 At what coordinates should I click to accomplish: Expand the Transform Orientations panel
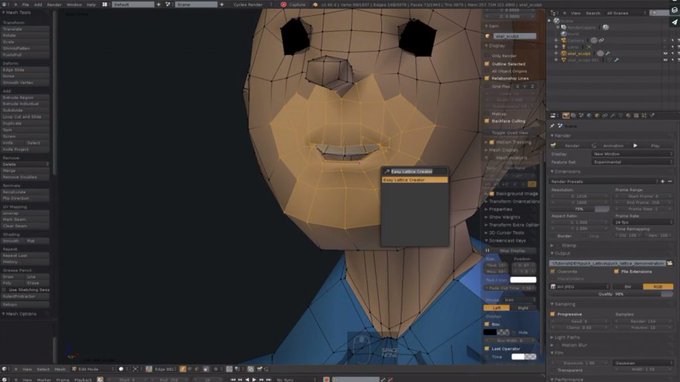[513, 201]
